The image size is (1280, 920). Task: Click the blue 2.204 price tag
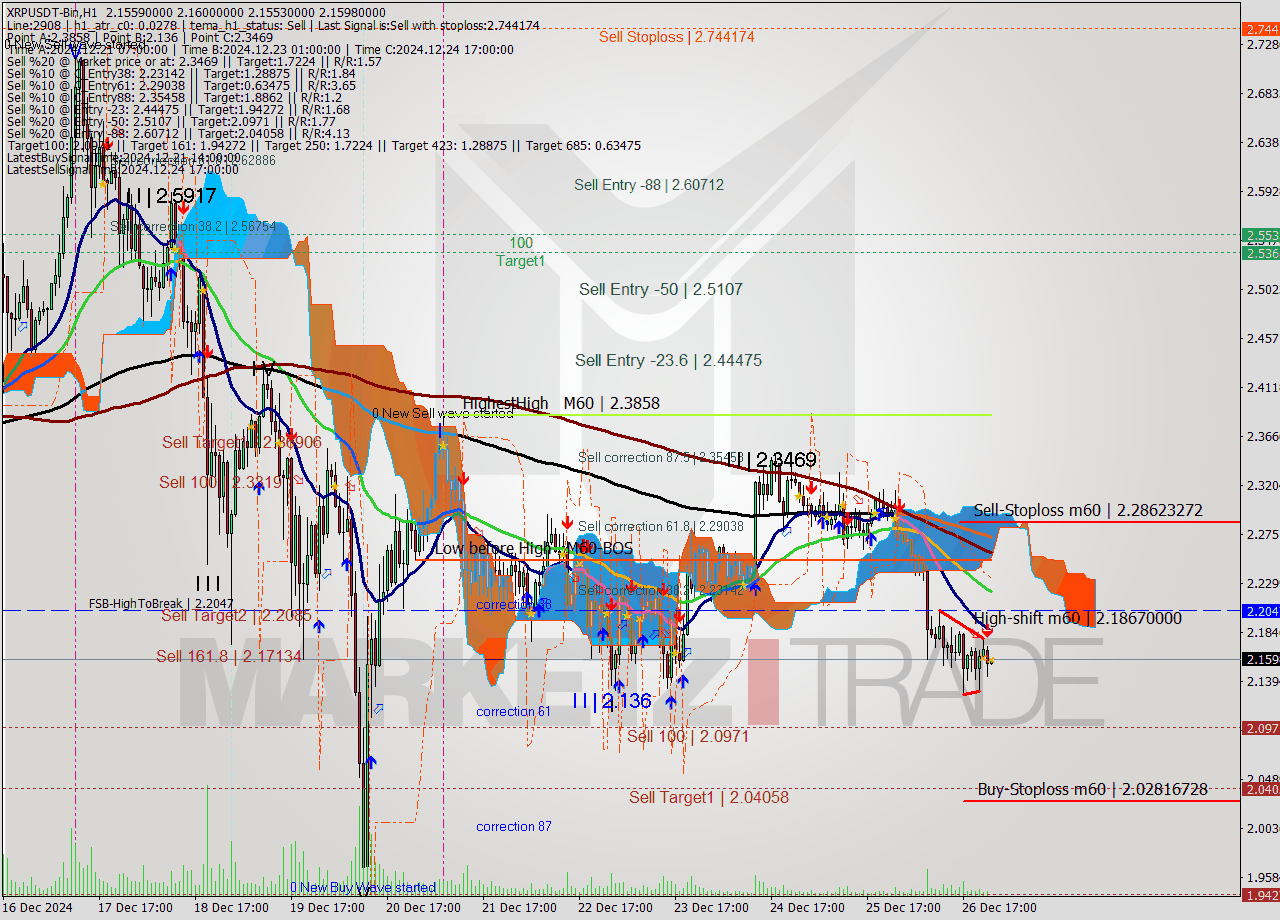tap(1260, 610)
